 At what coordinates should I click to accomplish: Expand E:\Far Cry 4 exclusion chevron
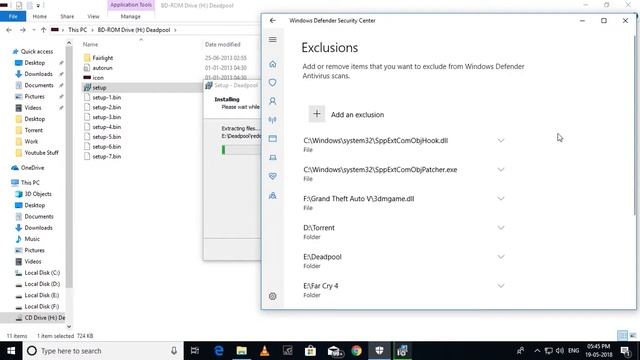(501, 286)
